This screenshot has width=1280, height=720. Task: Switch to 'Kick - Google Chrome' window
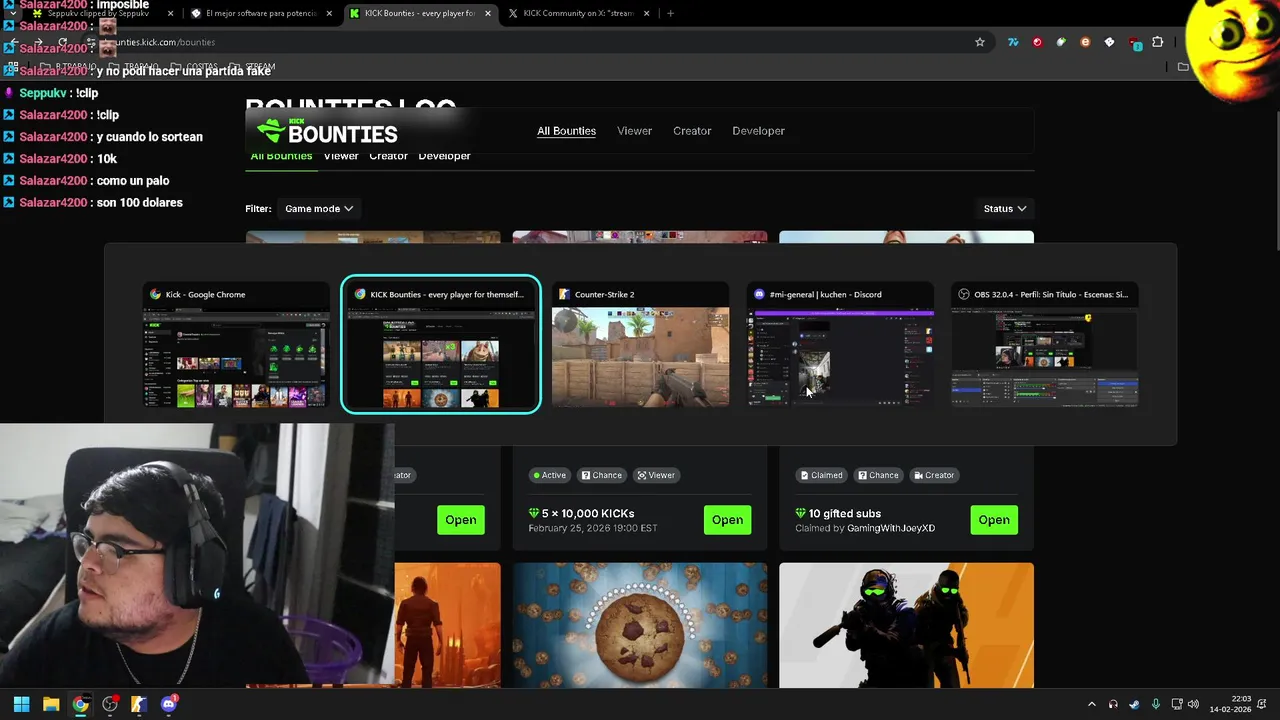tap(236, 345)
